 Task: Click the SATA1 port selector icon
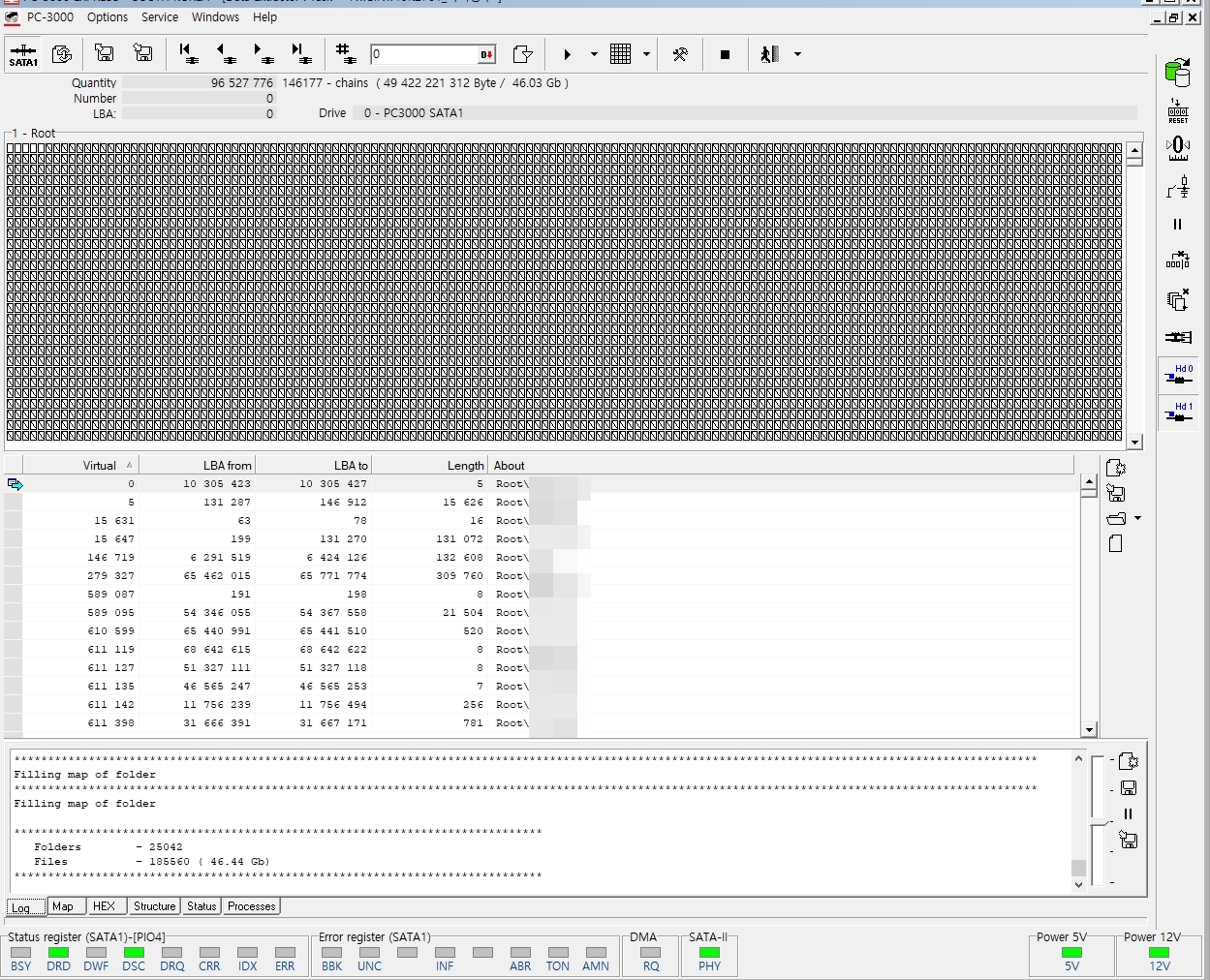pos(23,55)
